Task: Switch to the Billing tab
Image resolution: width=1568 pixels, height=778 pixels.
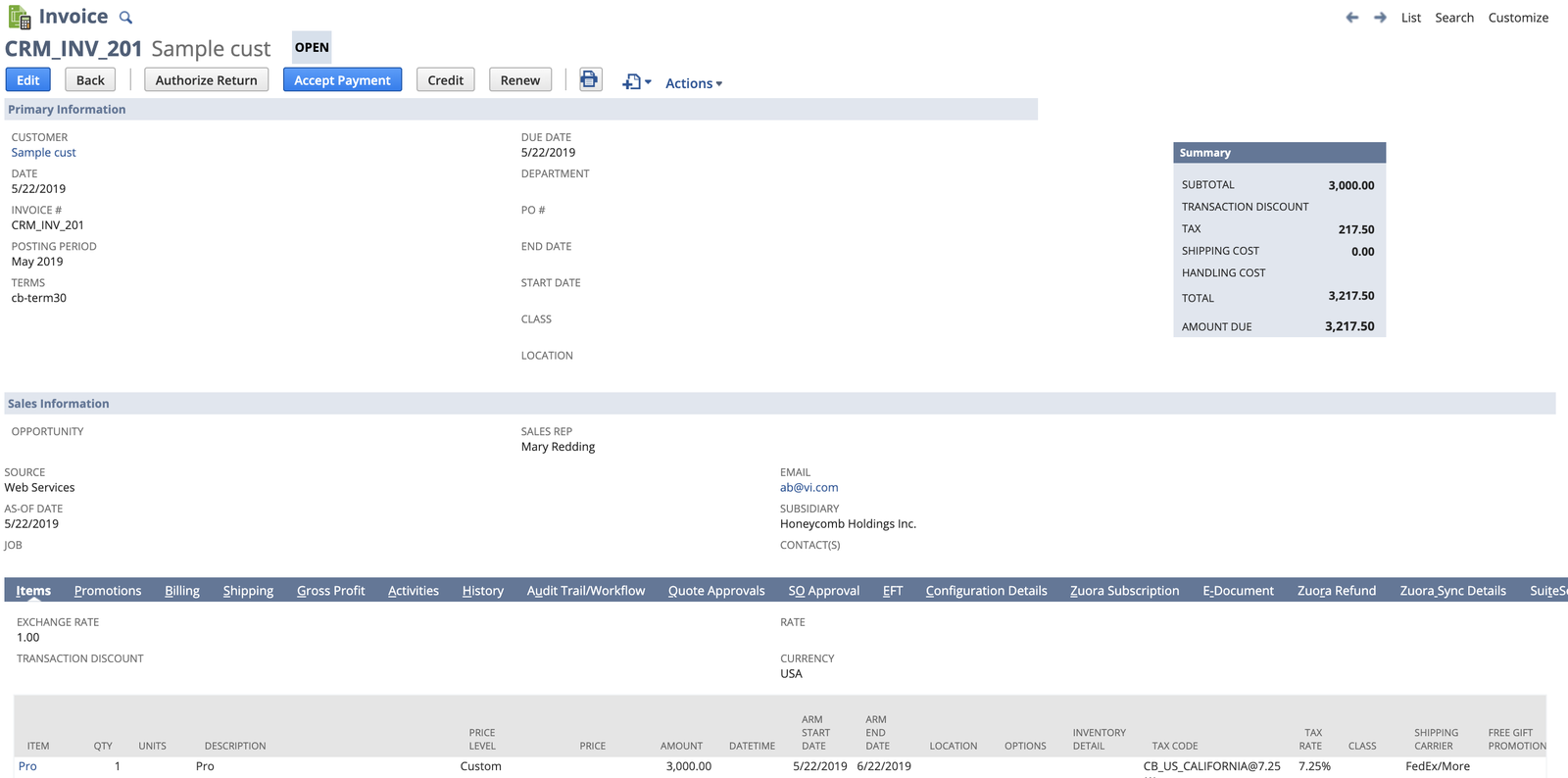Action: [x=181, y=591]
